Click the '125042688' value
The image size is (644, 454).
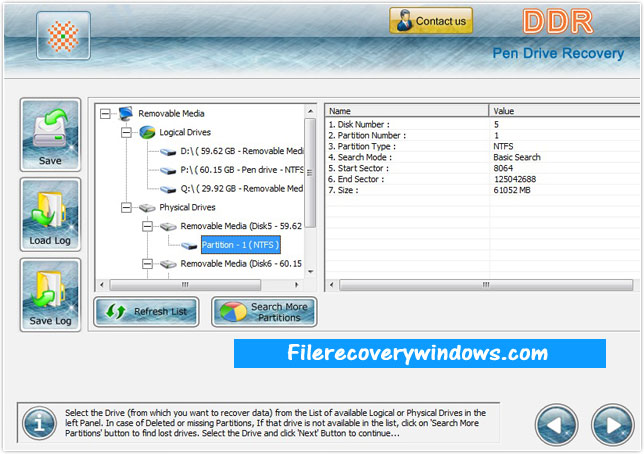[515, 179]
